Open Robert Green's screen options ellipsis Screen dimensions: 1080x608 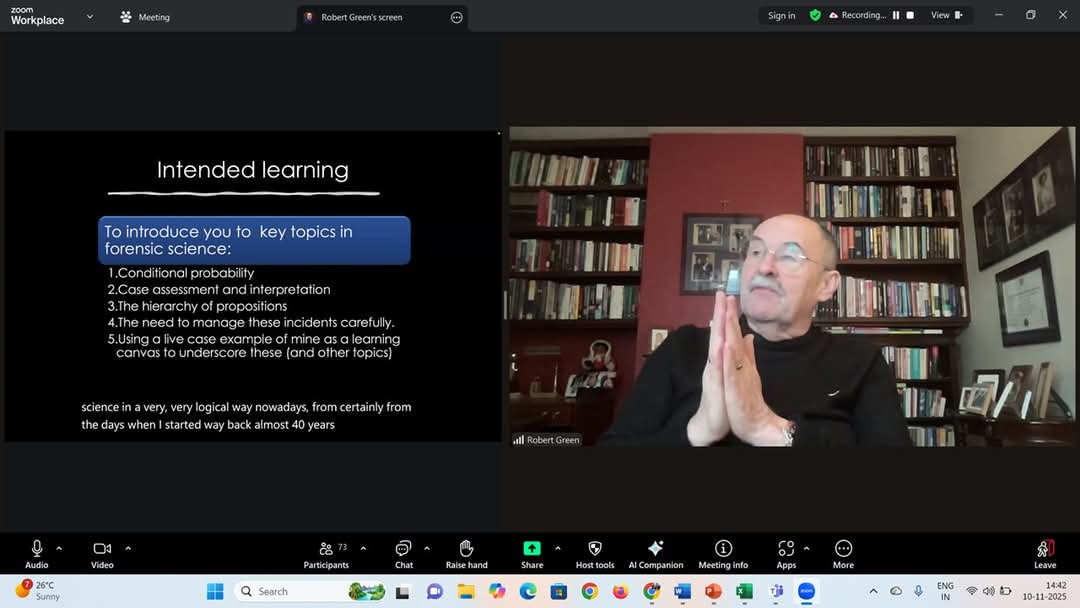[x=457, y=17]
